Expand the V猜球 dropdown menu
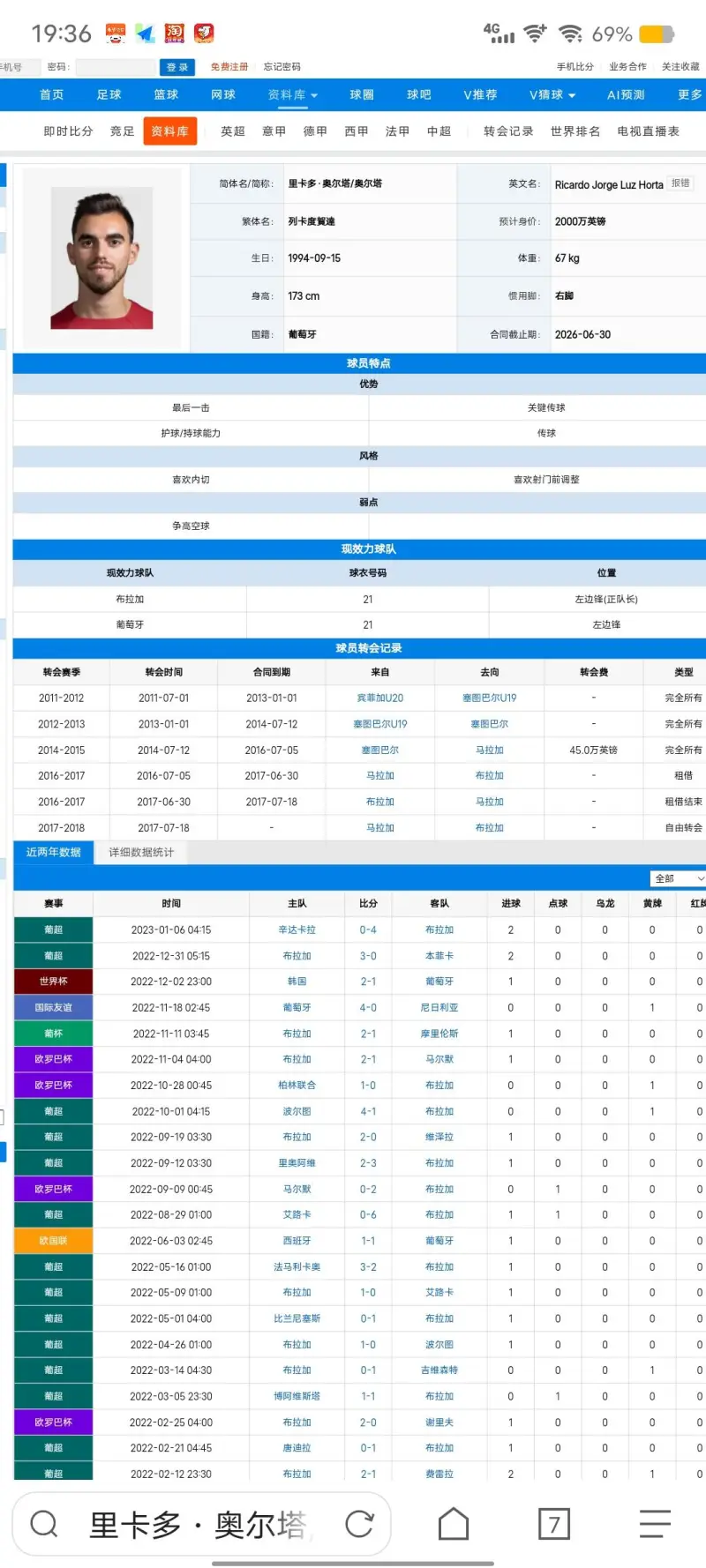This screenshot has height=1568, width=706. coord(552,94)
